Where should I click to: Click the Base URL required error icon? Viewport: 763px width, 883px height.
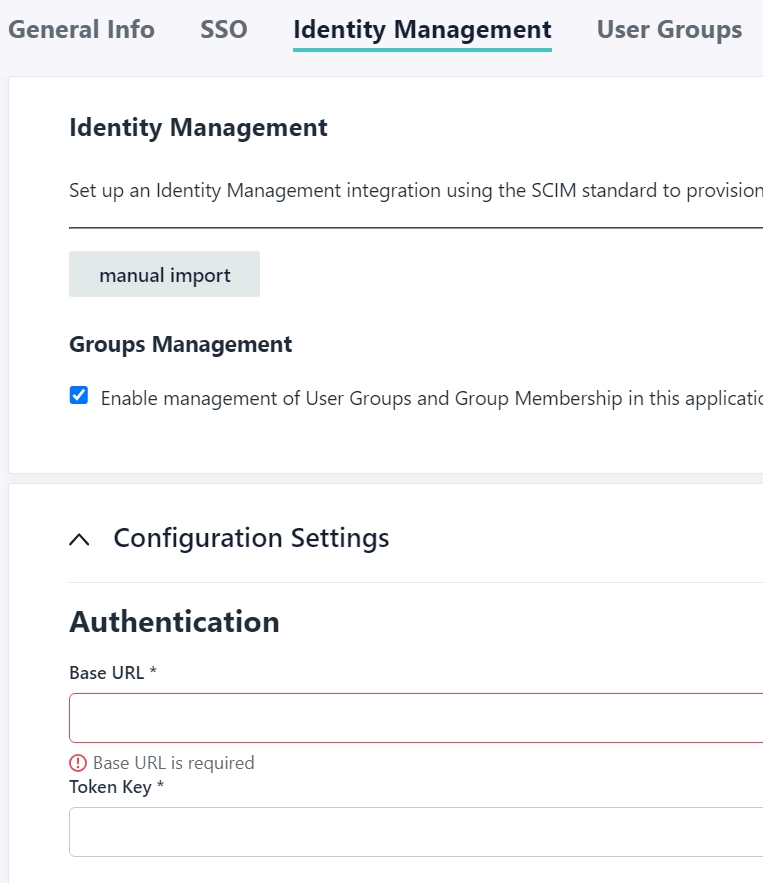click(x=78, y=763)
